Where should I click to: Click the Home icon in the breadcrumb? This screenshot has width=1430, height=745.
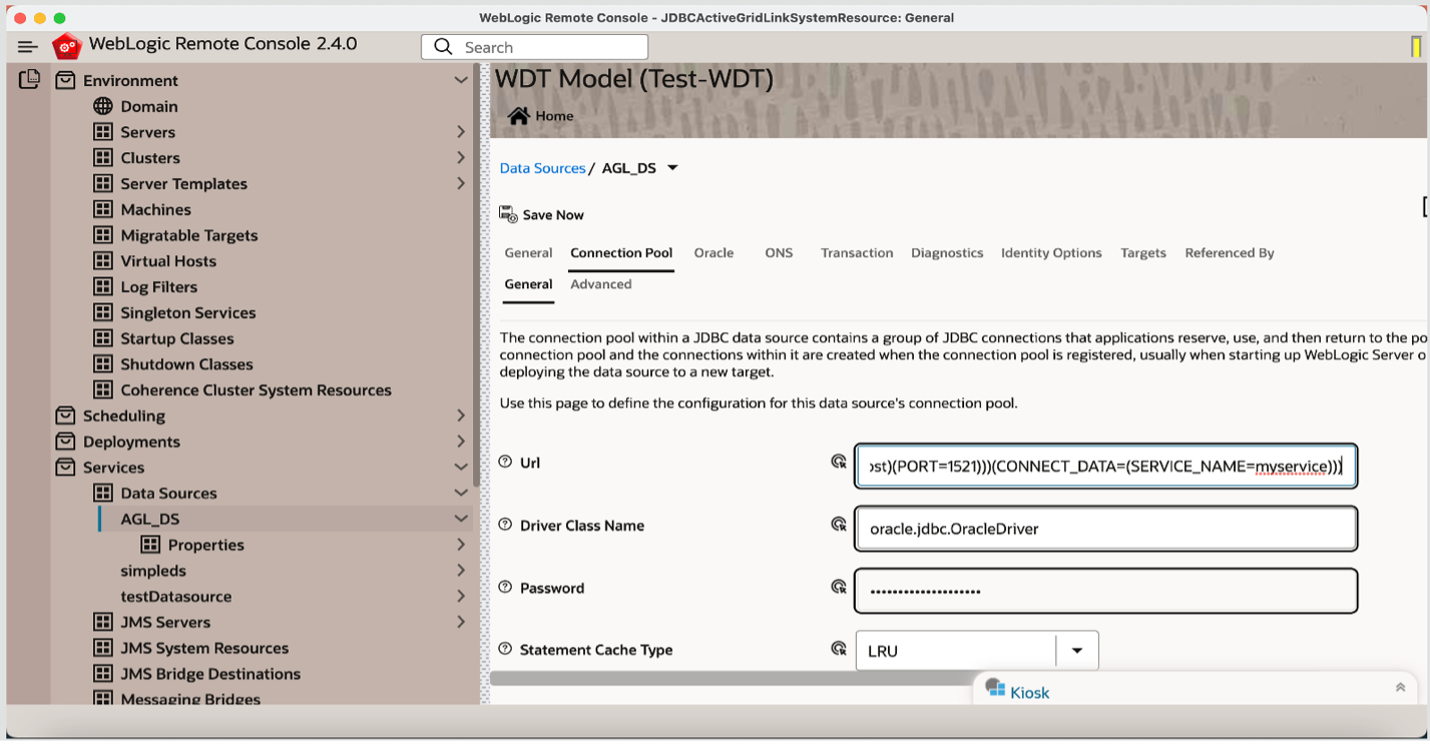[x=517, y=115]
